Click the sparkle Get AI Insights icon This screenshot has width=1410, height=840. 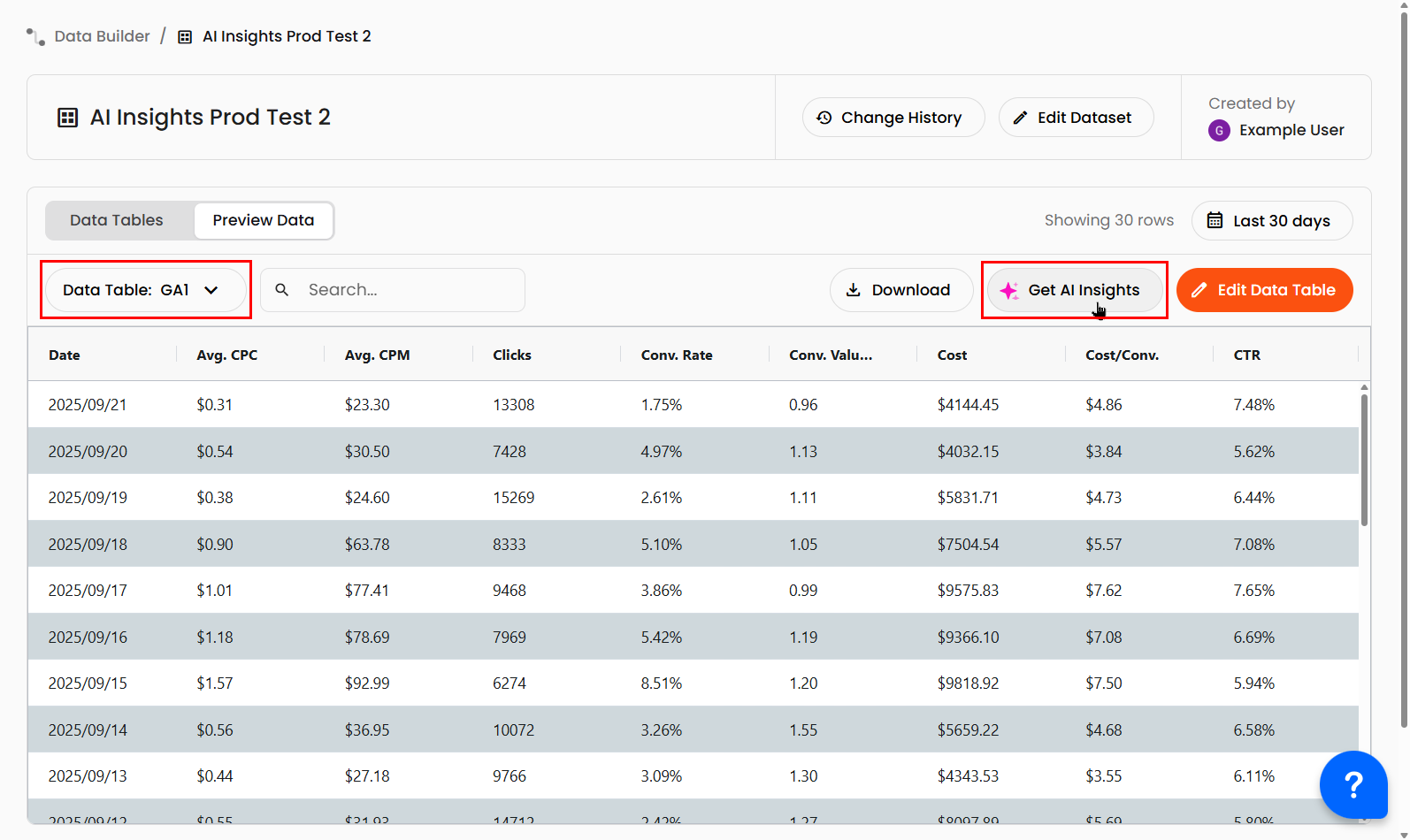pos(1009,291)
